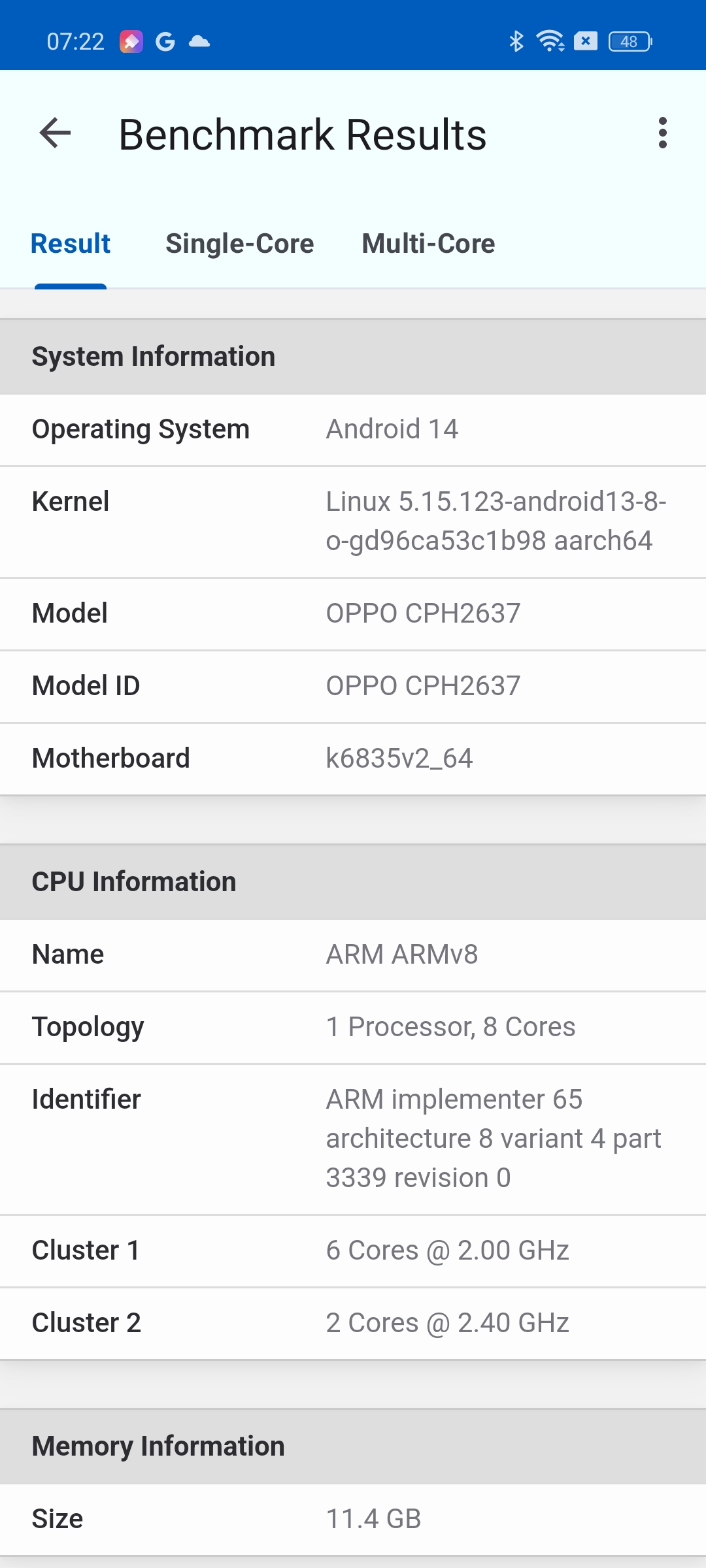Tap the battery indicator showing 48
The width and height of the screenshot is (706, 1568).
click(x=630, y=42)
